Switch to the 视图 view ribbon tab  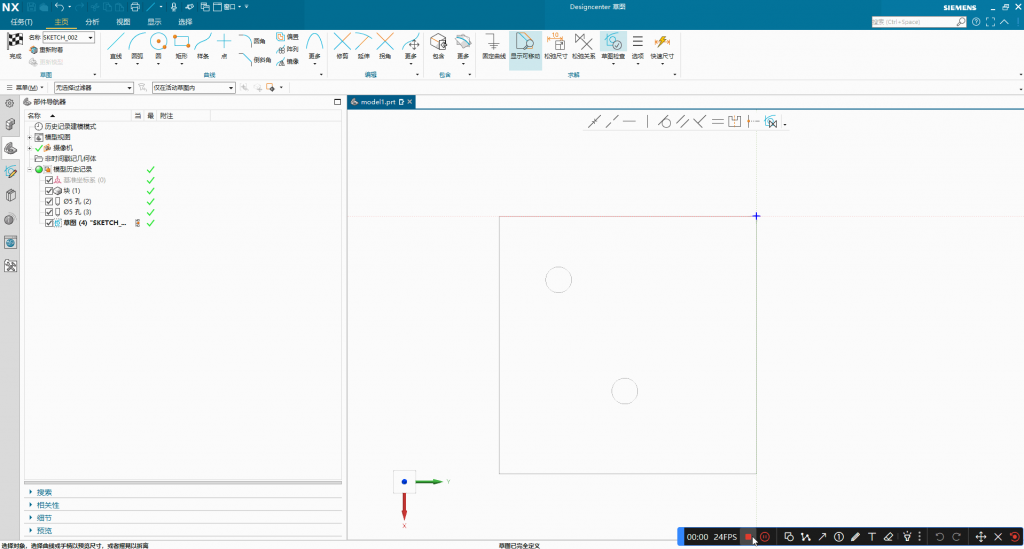[x=123, y=22]
